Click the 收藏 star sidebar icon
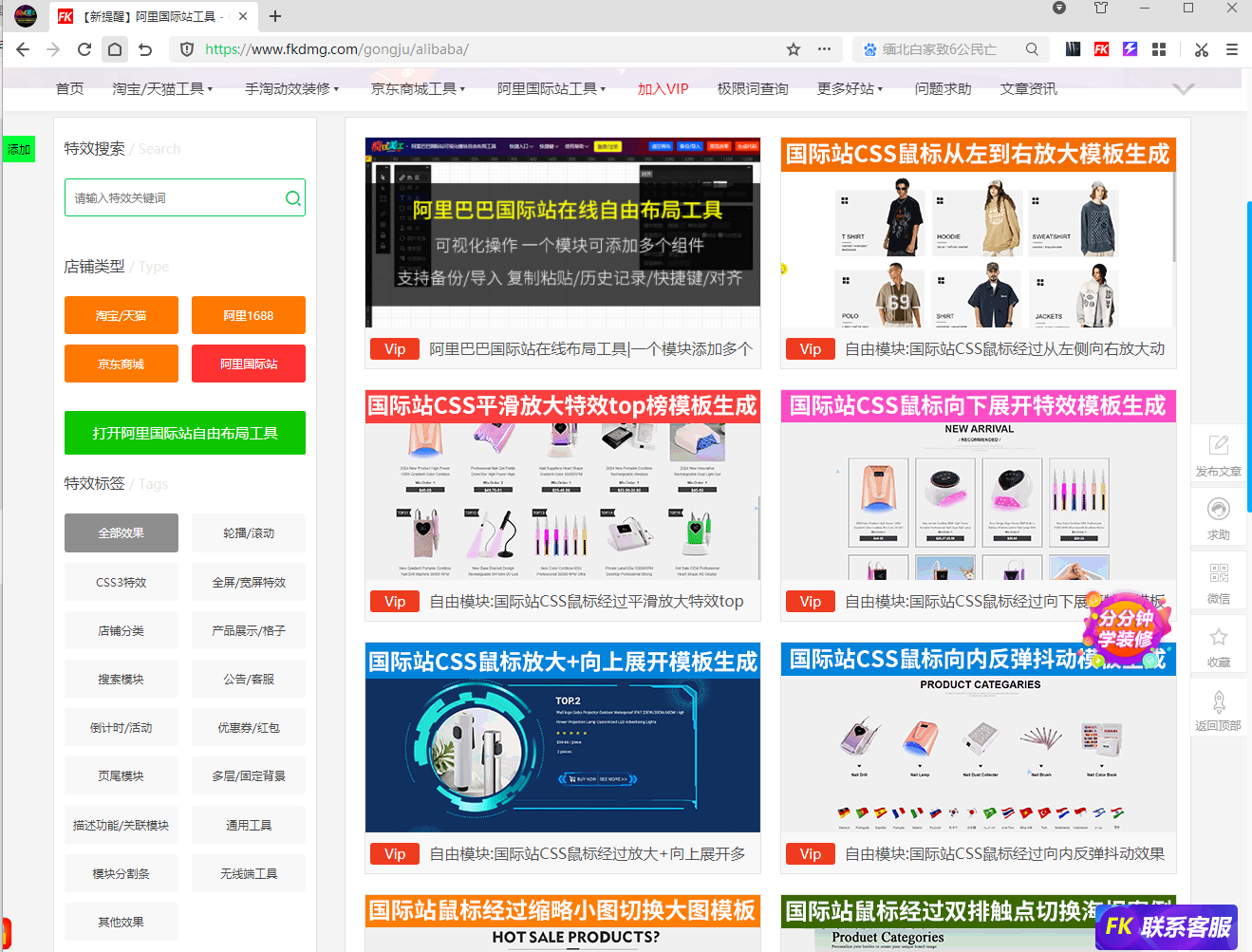Screen dimensions: 1252x952 coord(1219,645)
